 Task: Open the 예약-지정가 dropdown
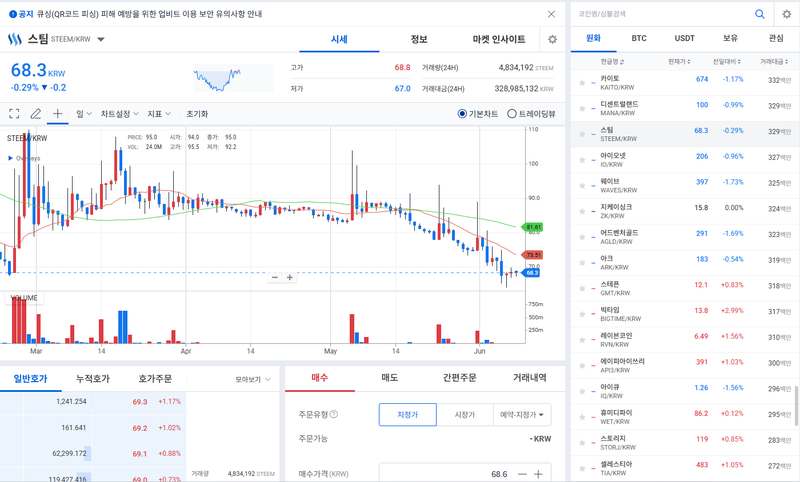point(522,415)
